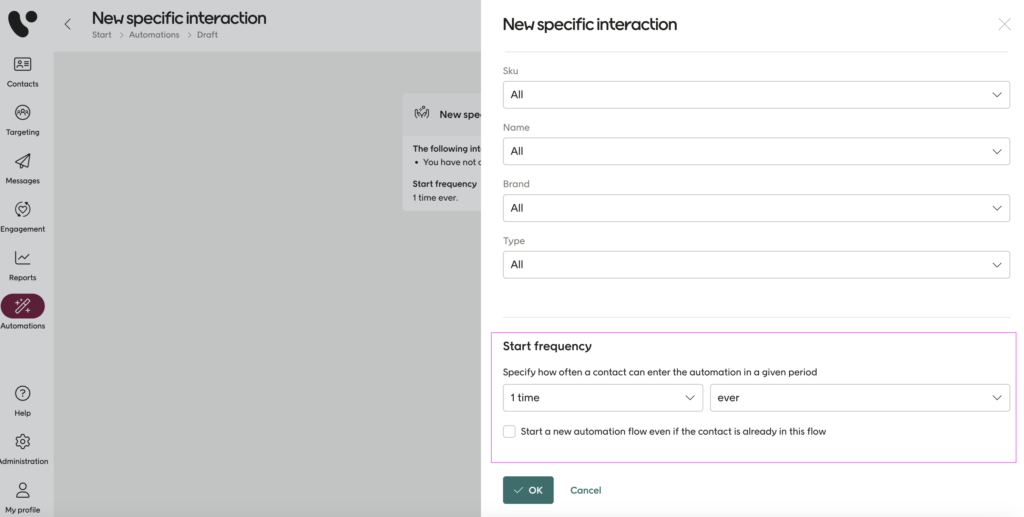Open the Brand dropdown
Viewport: 1024px width, 517px height.
(x=755, y=208)
